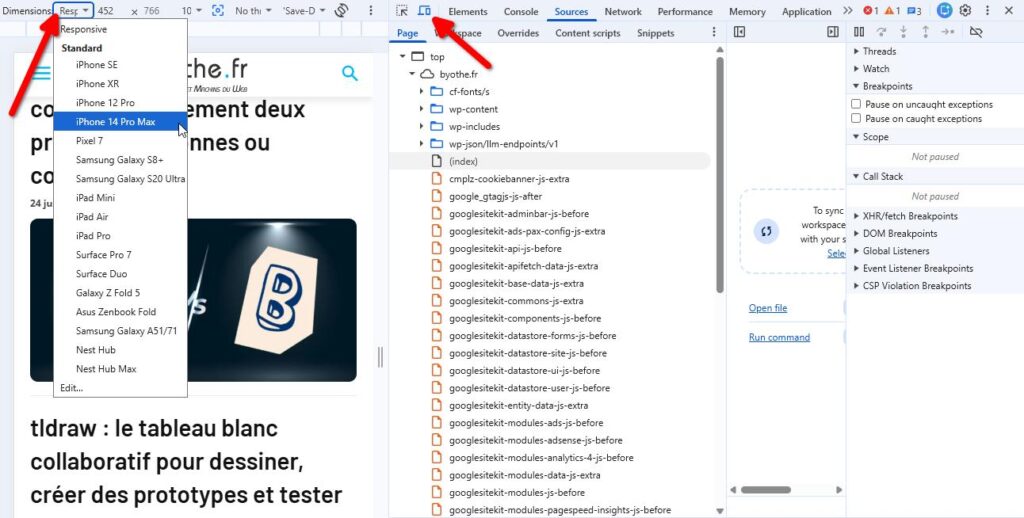Switch to the Elements tab
This screenshot has height=518, width=1024.
coord(468,11)
